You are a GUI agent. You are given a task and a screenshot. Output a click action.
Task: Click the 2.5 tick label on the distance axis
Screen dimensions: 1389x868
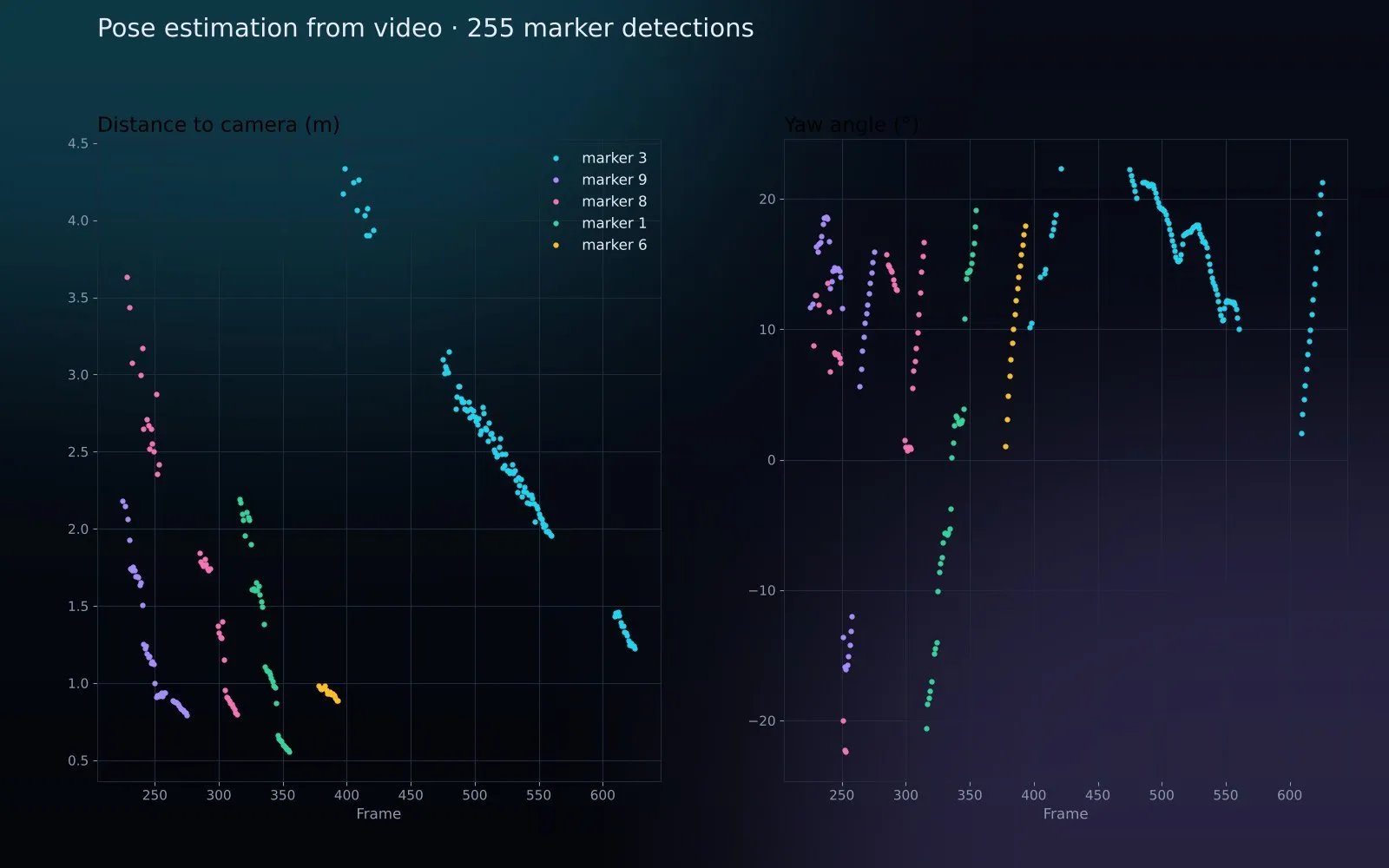coord(78,452)
